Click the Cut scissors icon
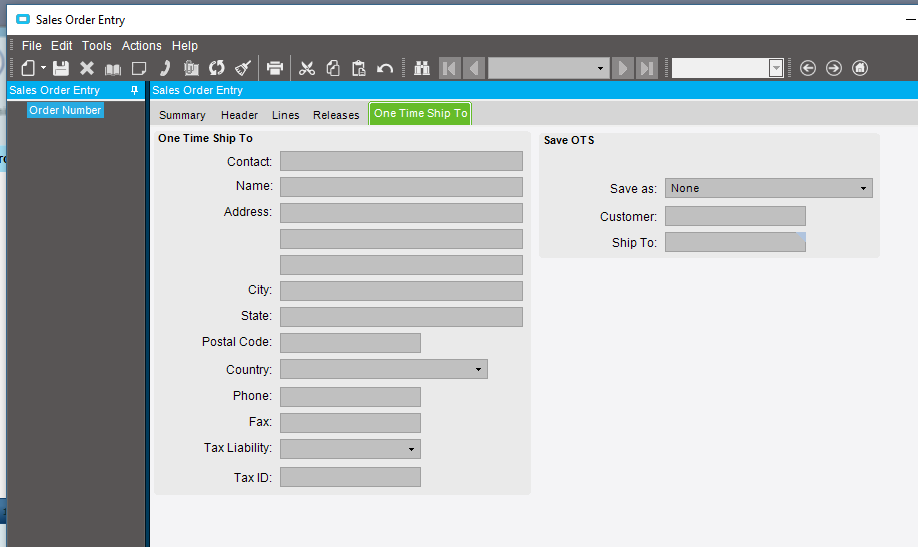 (307, 69)
